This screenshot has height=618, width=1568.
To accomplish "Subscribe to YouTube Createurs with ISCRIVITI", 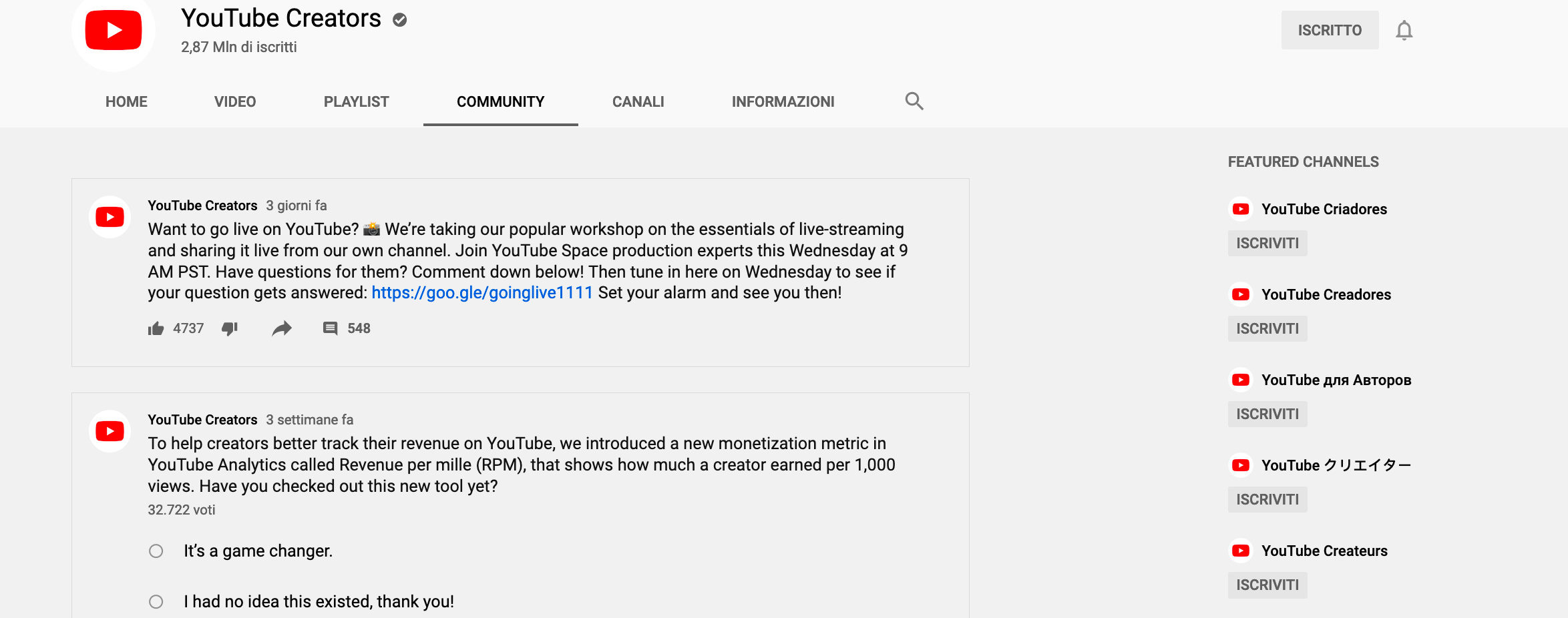I will [1267, 585].
